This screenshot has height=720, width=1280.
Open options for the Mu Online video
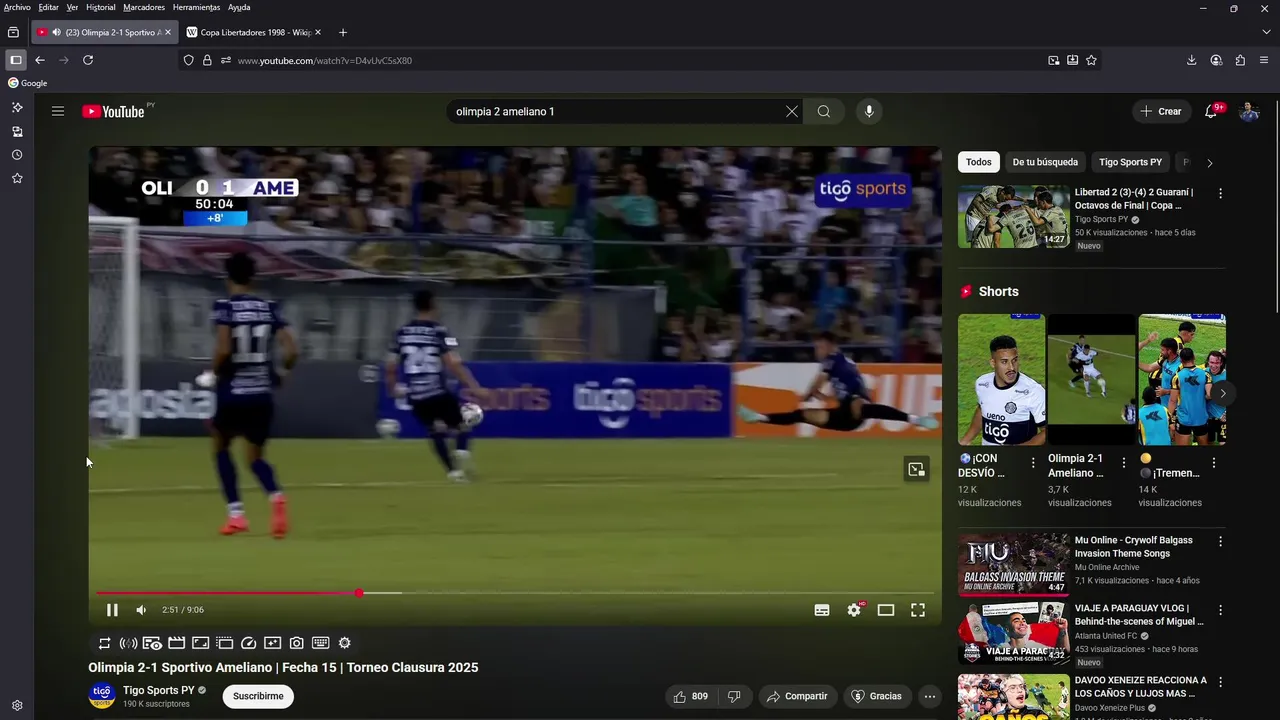click(1220, 541)
